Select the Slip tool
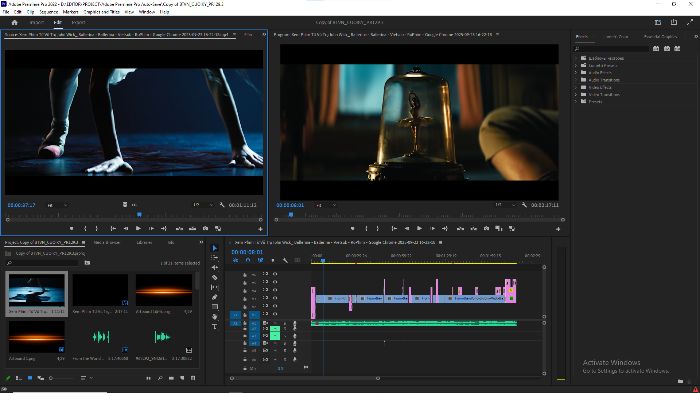The width and height of the screenshot is (700, 393). tap(215, 287)
